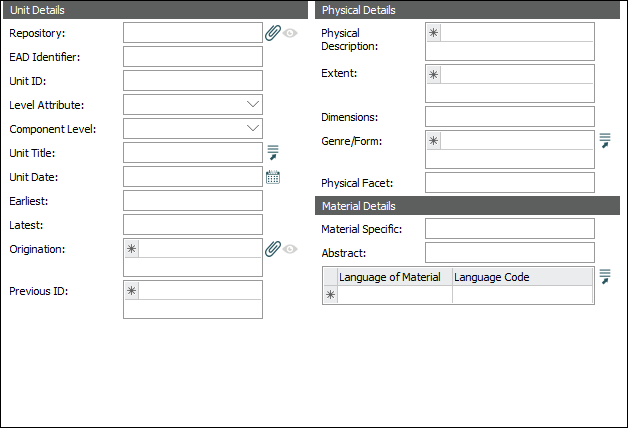The width and height of the screenshot is (628, 428).
Task: Toggle the eye icon next to Repository
Action: click(x=290, y=33)
